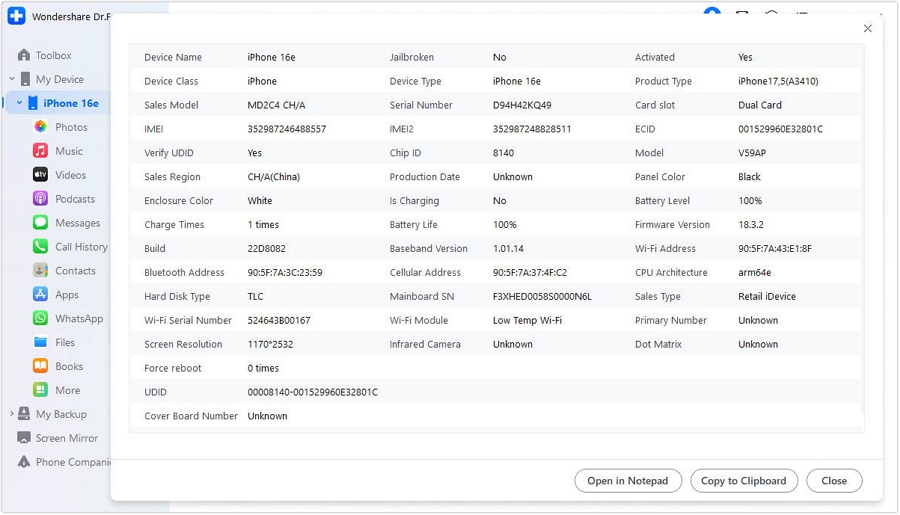Viewport: 900px width, 515px height.
Task: Open the Podcasts icon
Action: click(x=40, y=199)
